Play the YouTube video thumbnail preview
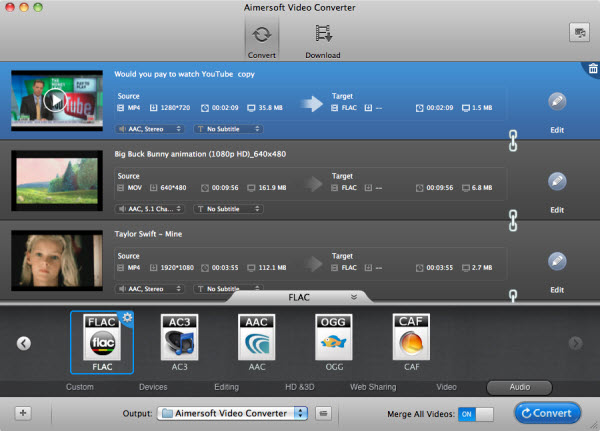Viewport: 600px width, 431px height. pos(55,101)
